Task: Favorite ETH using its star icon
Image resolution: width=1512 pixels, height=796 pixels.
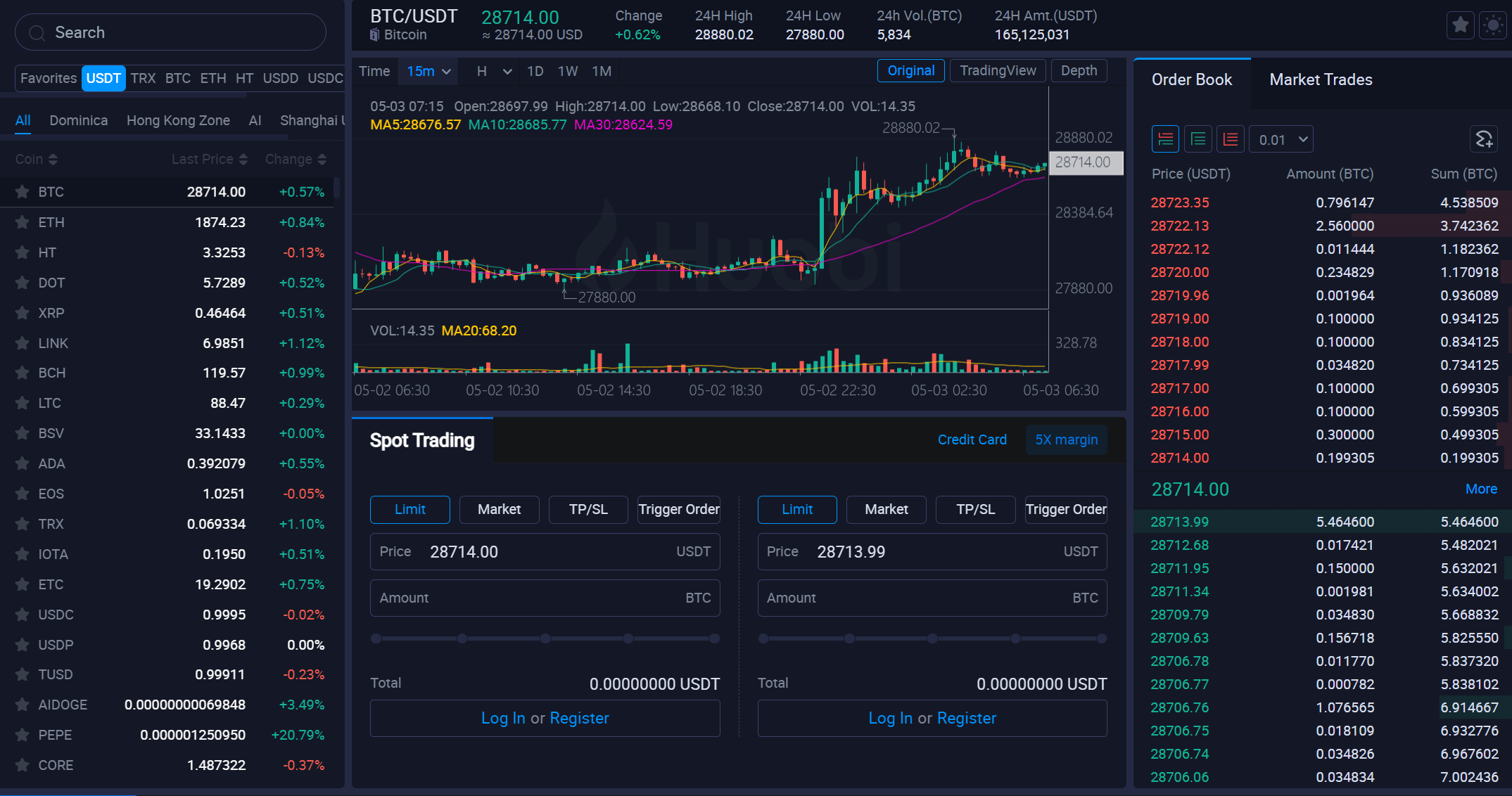Action: click(x=23, y=222)
